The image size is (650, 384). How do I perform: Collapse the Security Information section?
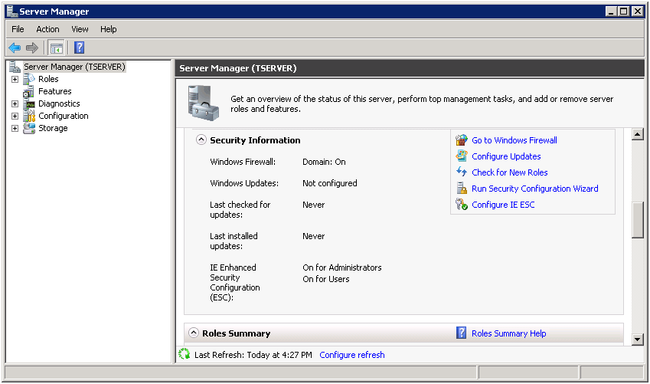point(201,140)
